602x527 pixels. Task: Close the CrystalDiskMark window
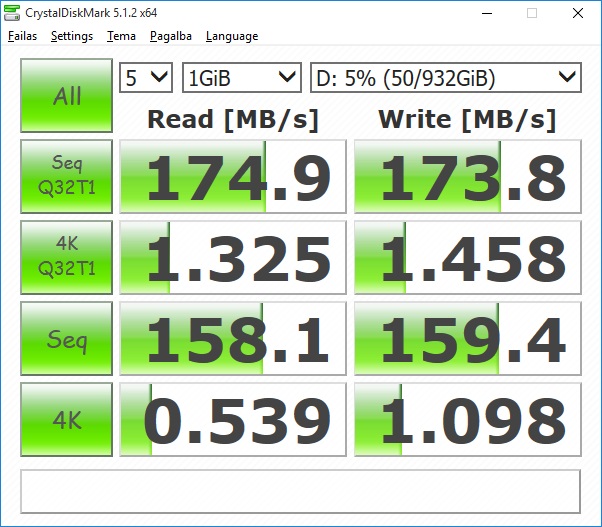click(578, 13)
